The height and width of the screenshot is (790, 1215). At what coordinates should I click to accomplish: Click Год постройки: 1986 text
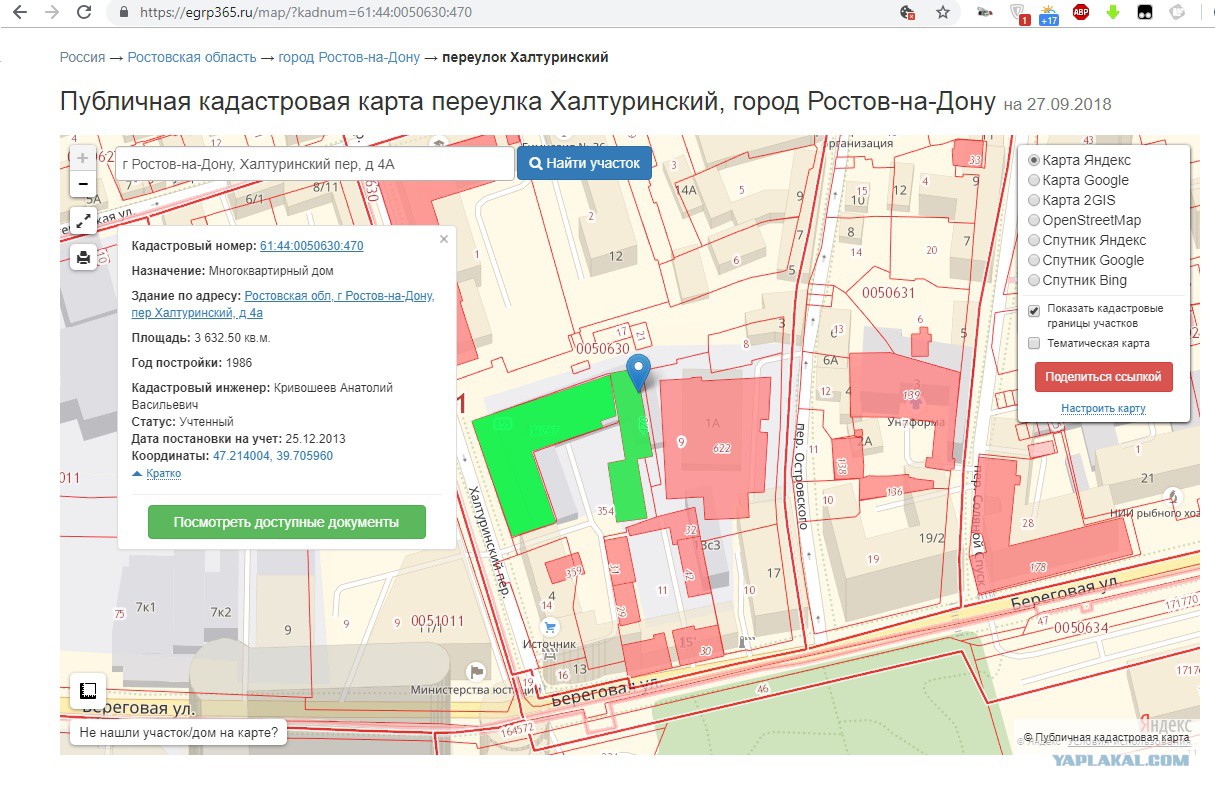tap(191, 362)
